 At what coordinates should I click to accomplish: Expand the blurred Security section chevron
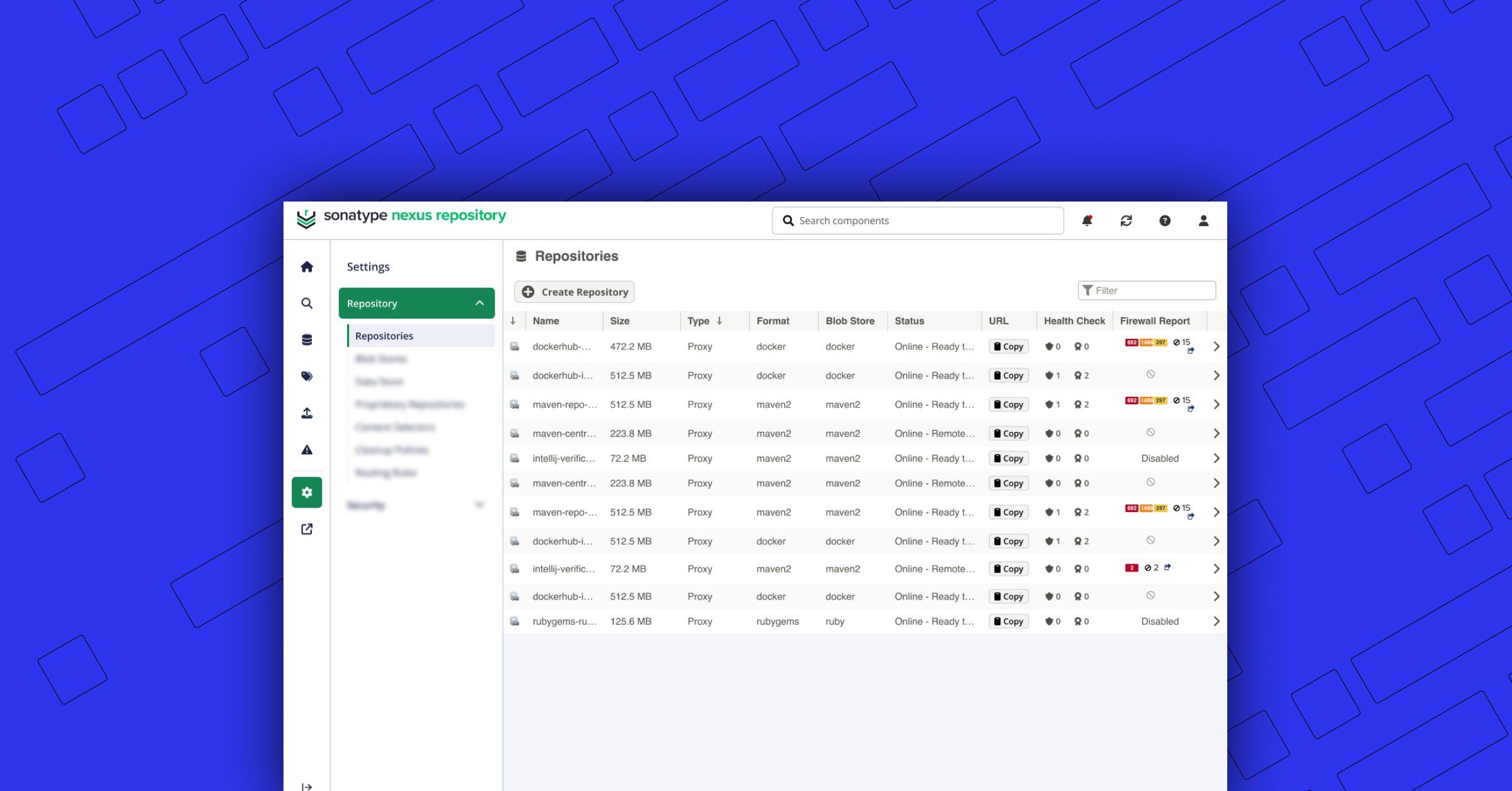(x=479, y=505)
